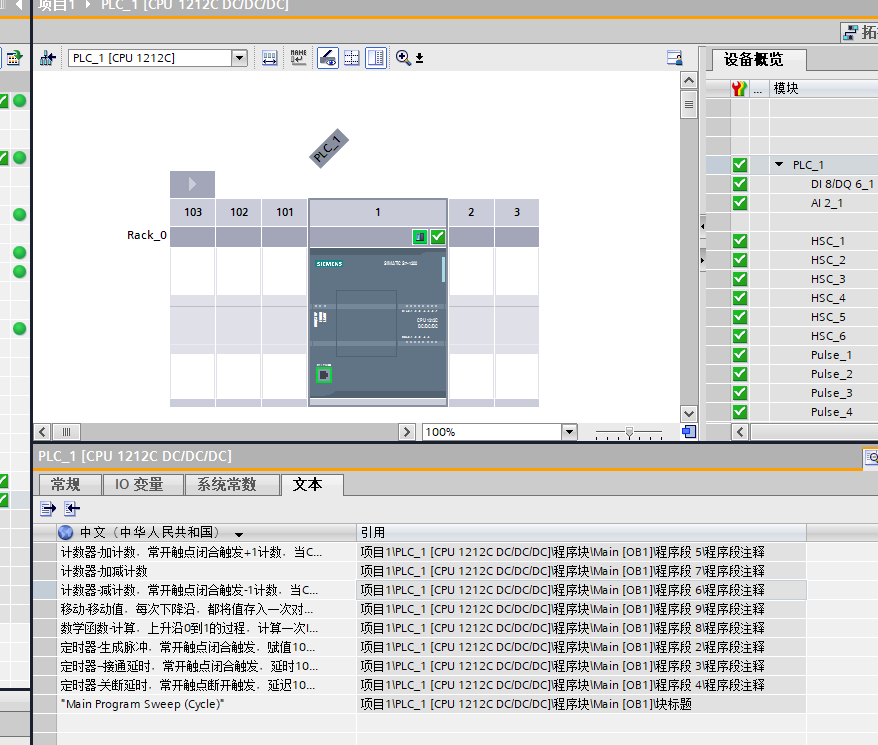This screenshot has width=878, height=745.
Task: Click the import texts icon
Action: pos(72,509)
